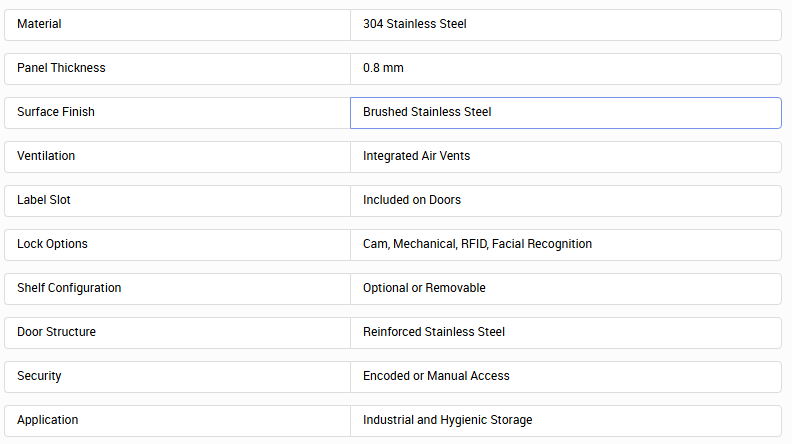Select Cam, Mechanical, RFID, Facial Recognition cell
The image size is (792, 444).
[x=566, y=244]
